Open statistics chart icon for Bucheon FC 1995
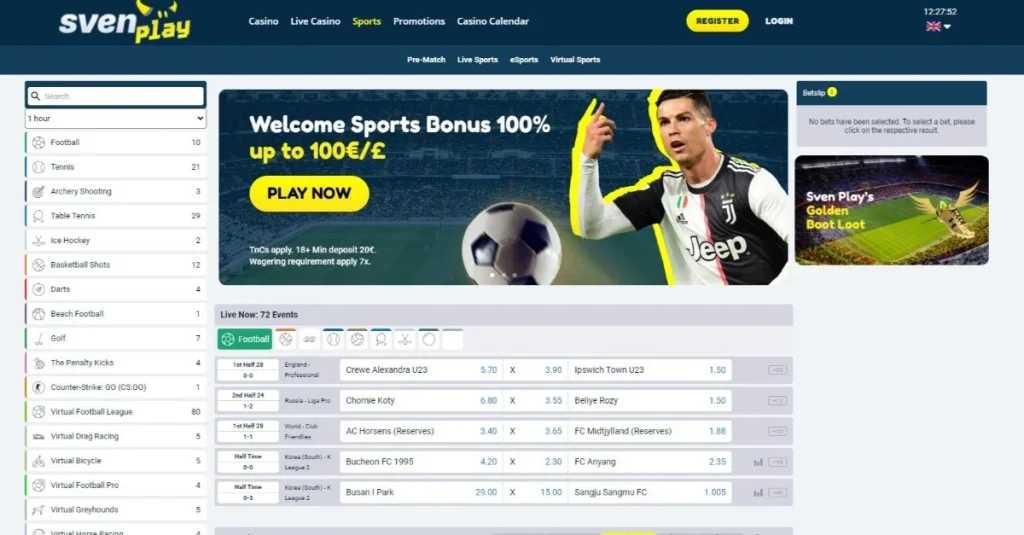 click(758, 462)
